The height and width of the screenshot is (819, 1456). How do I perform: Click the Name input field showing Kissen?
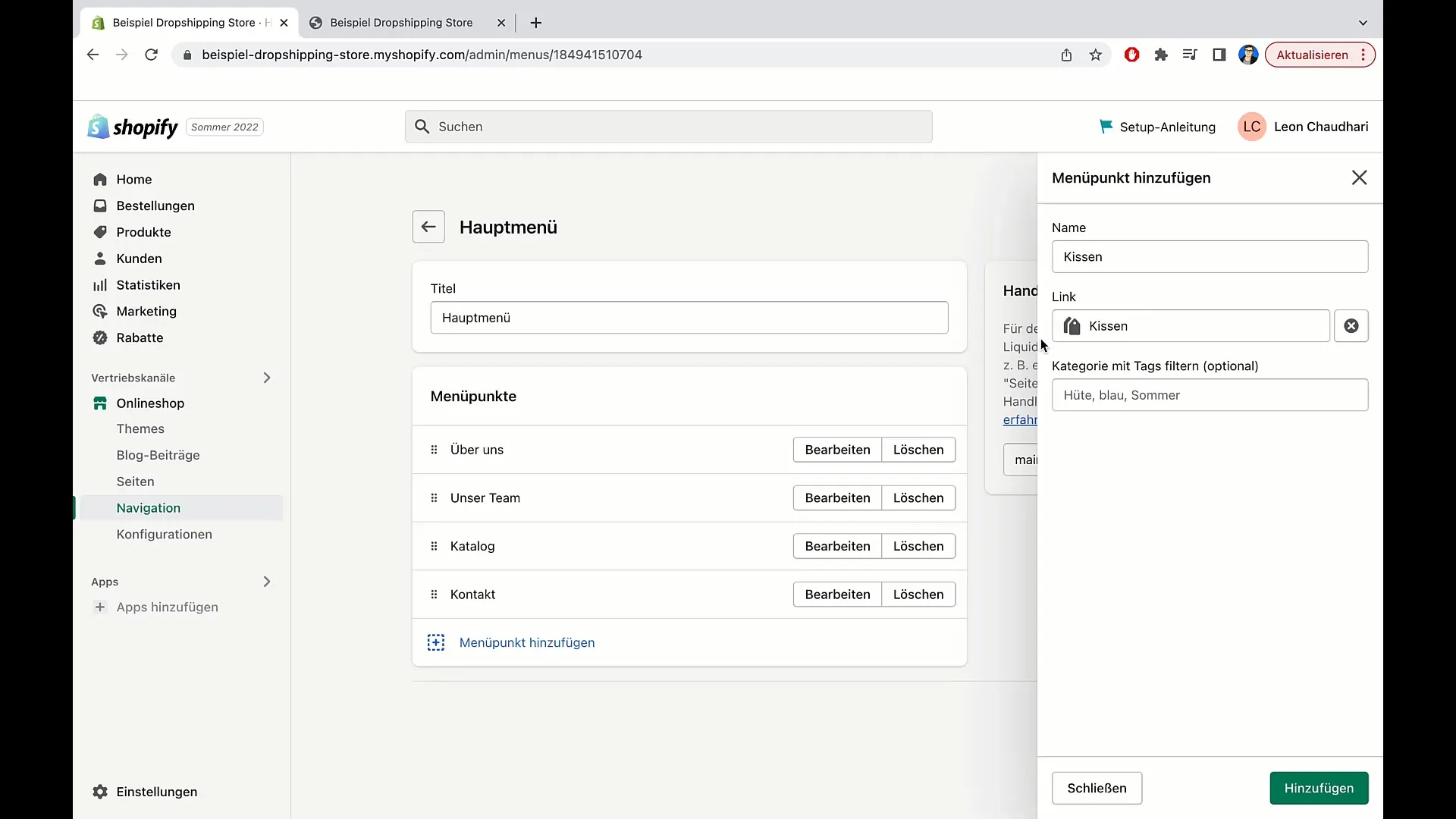pos(1209,257)
